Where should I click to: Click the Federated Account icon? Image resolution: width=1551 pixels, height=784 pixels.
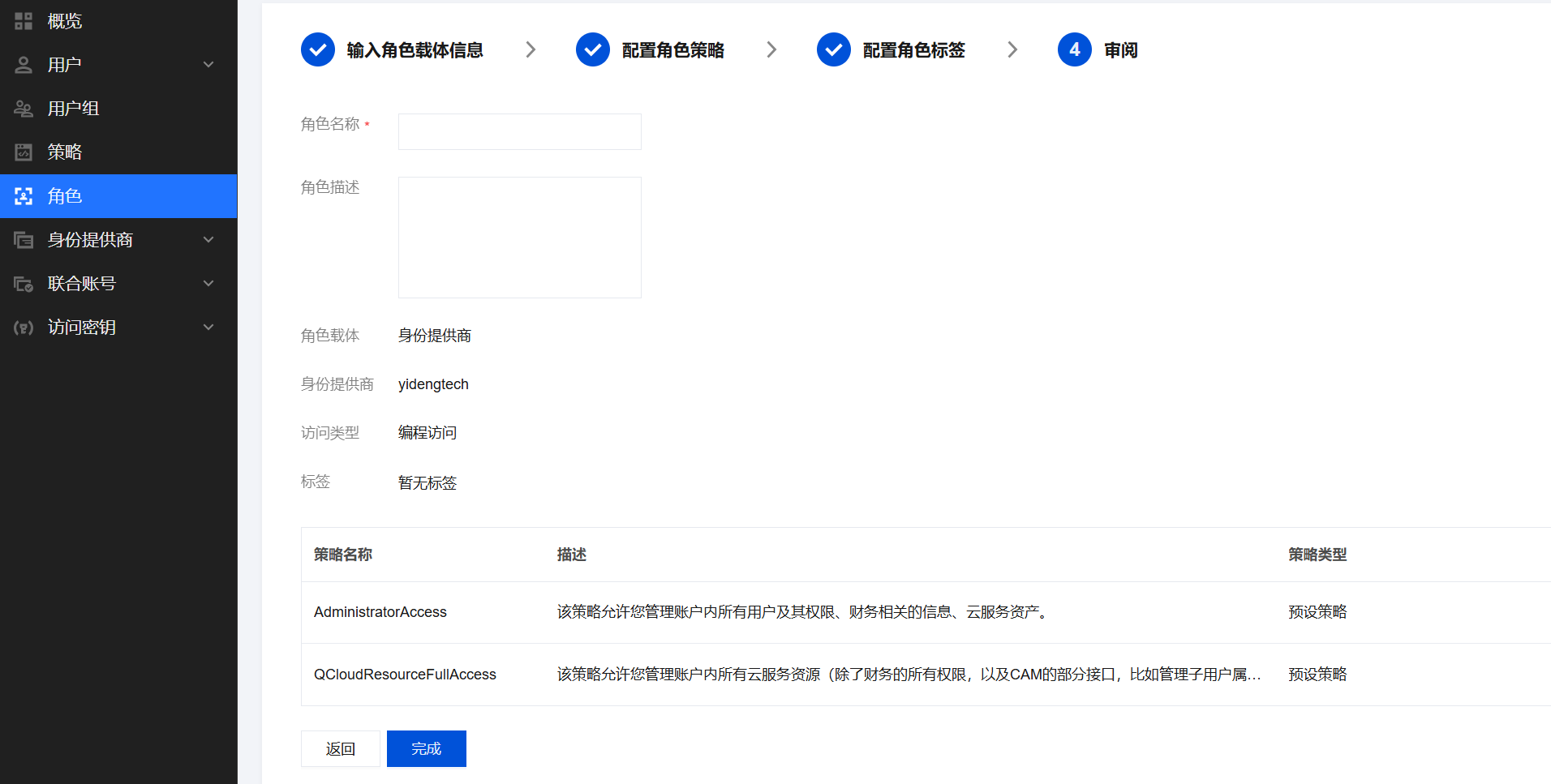point(24,284)
